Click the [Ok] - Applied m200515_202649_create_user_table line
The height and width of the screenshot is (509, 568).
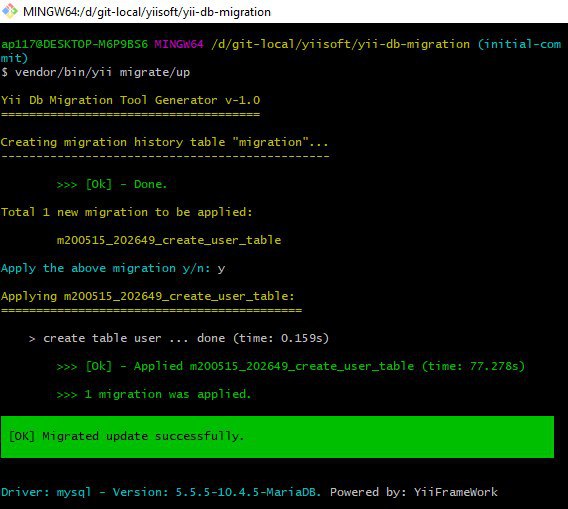[x=291, y=366]
